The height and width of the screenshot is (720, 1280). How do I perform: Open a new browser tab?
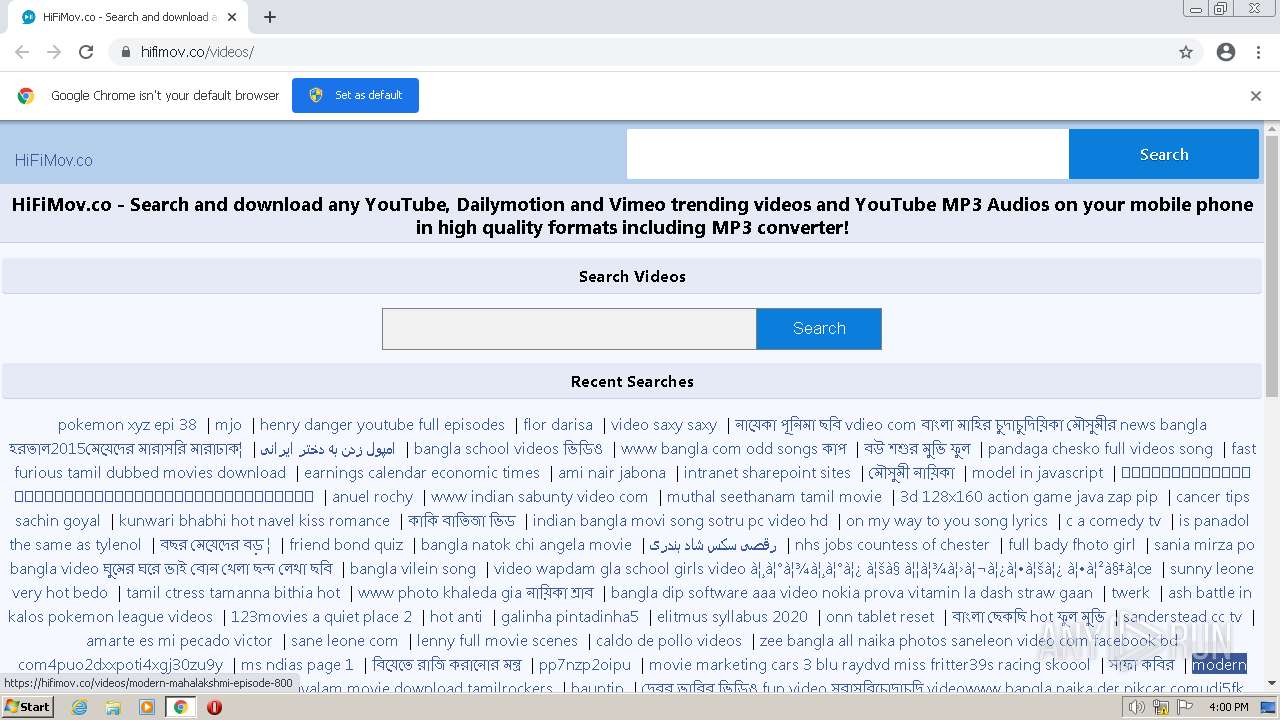coord(270,17)
